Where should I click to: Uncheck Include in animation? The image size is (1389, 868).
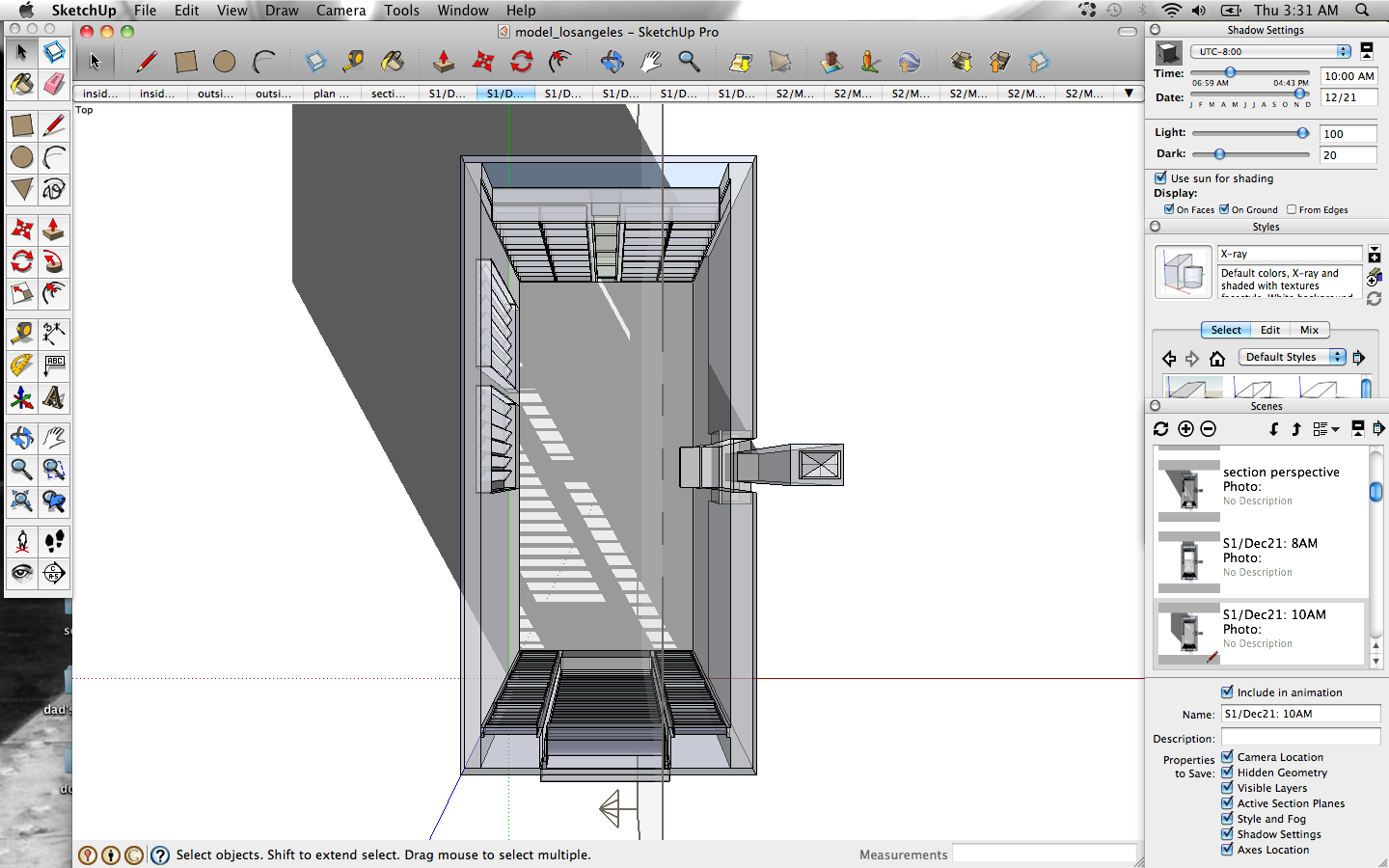coord(1227,692)
